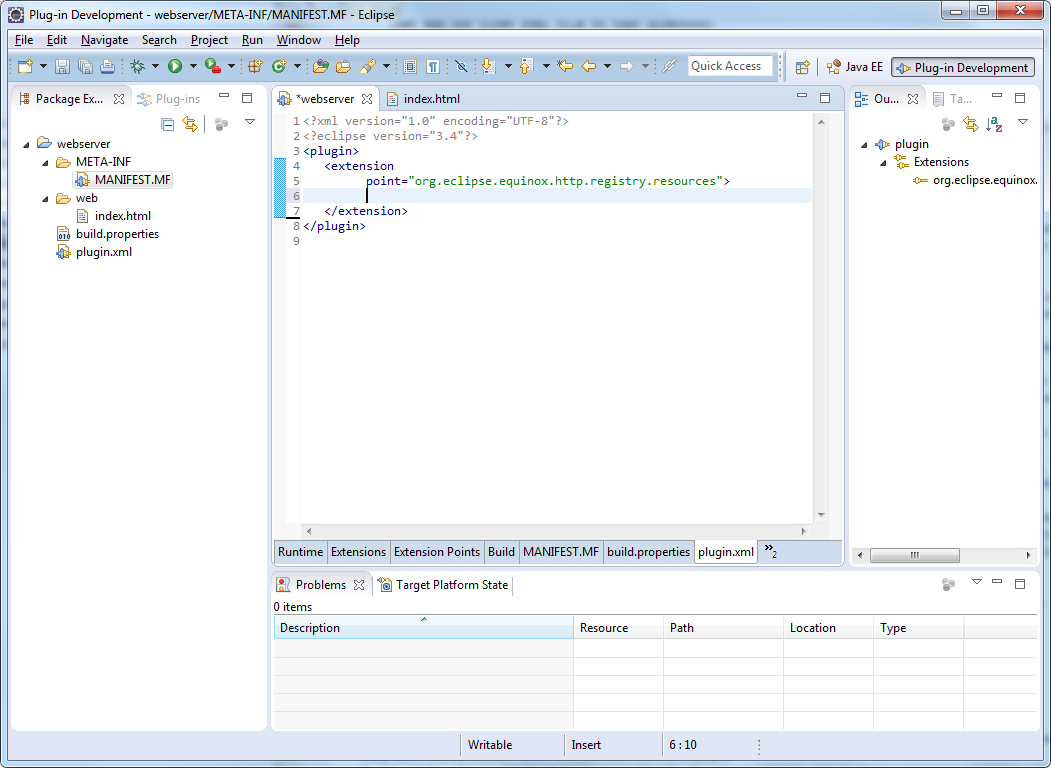Viewport: 1051px width, 768px height.
Task: Run the project with green play icon
Action: [x=175, y=66]
